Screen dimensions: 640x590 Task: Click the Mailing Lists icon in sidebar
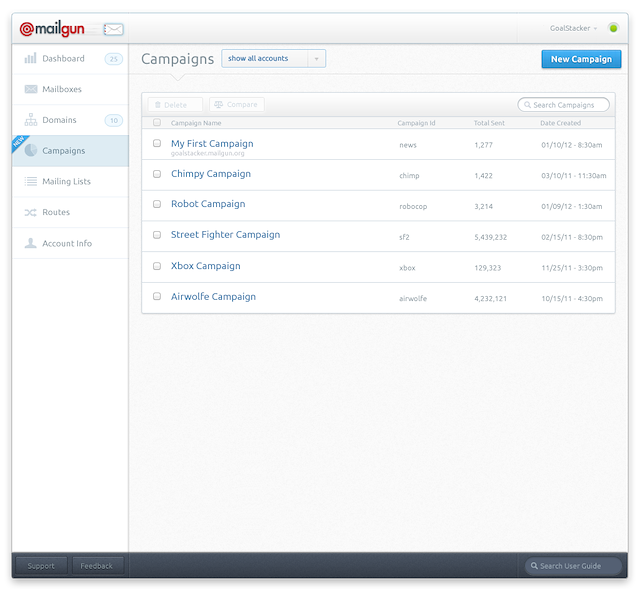point(31,182)
